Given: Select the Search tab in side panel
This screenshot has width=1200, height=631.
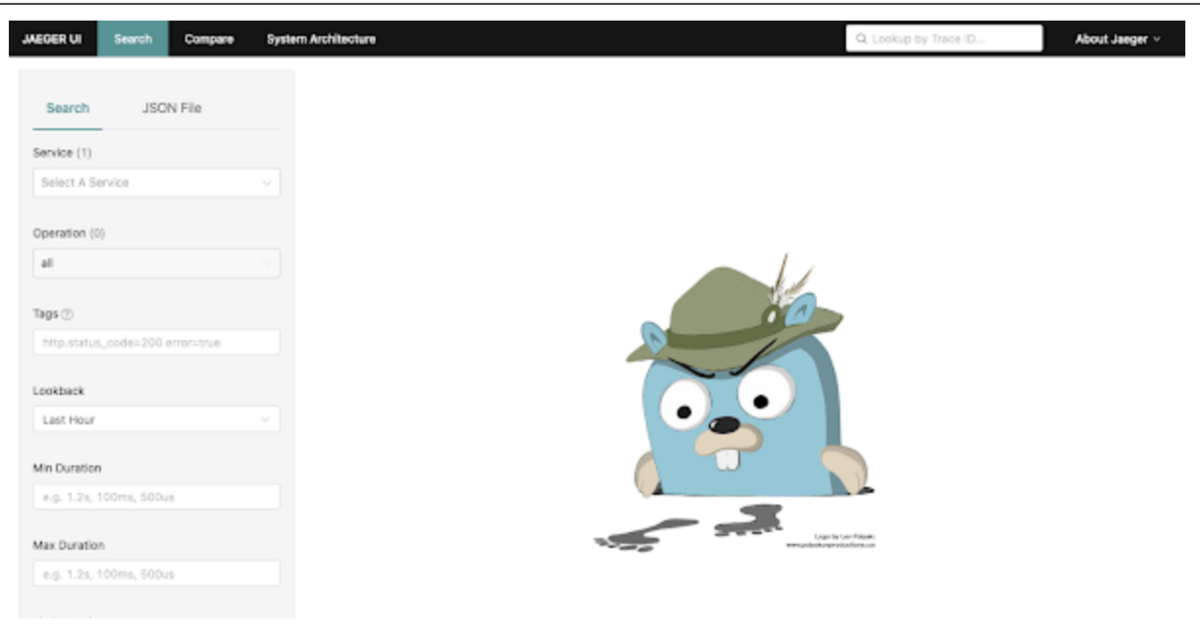Looking at the screenshot, I should [x=68, y=108].
